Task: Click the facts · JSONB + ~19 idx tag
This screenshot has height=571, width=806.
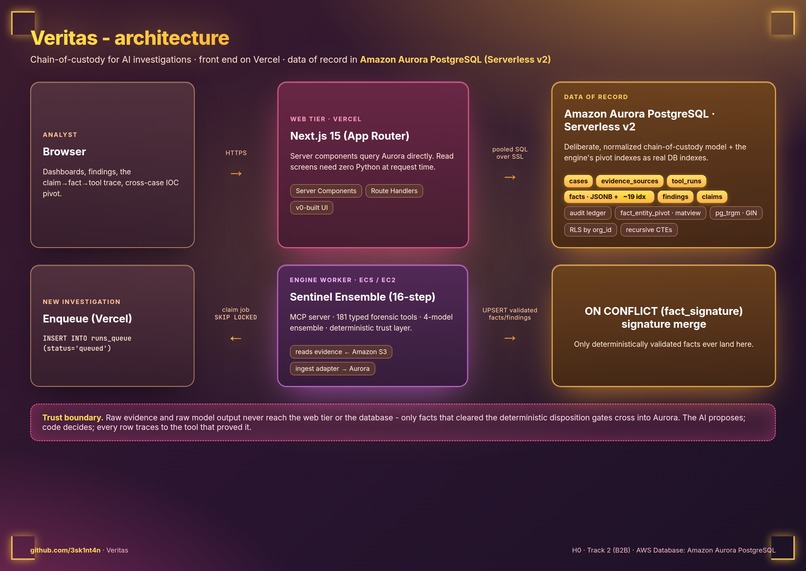Action: (x=609, y=197)
